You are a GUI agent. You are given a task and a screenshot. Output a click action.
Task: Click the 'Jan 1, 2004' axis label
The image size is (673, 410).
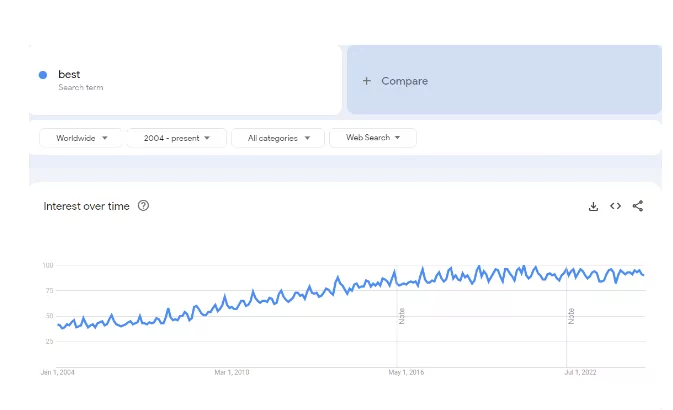click(x=57, y=372)
